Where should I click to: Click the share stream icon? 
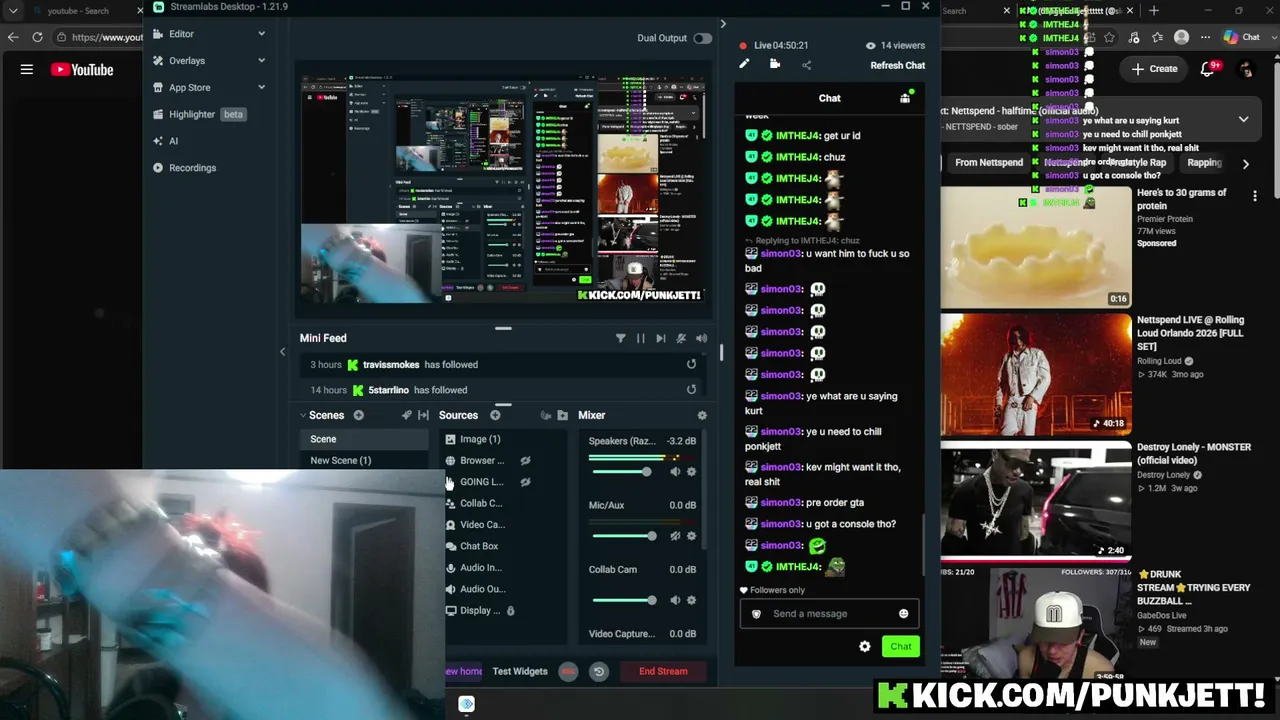[806, 65]
